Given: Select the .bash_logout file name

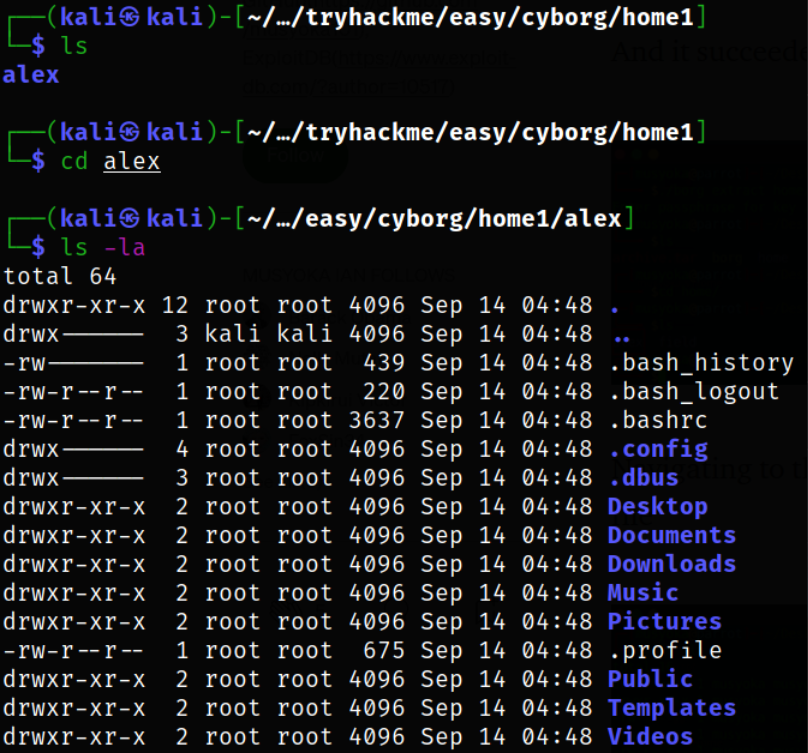Looking at the screenshot, I should 694,392.
